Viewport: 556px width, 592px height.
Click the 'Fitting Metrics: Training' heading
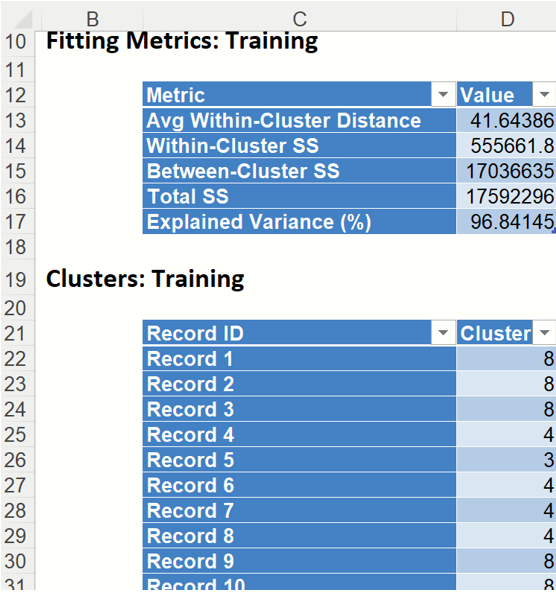click(182, 41)
